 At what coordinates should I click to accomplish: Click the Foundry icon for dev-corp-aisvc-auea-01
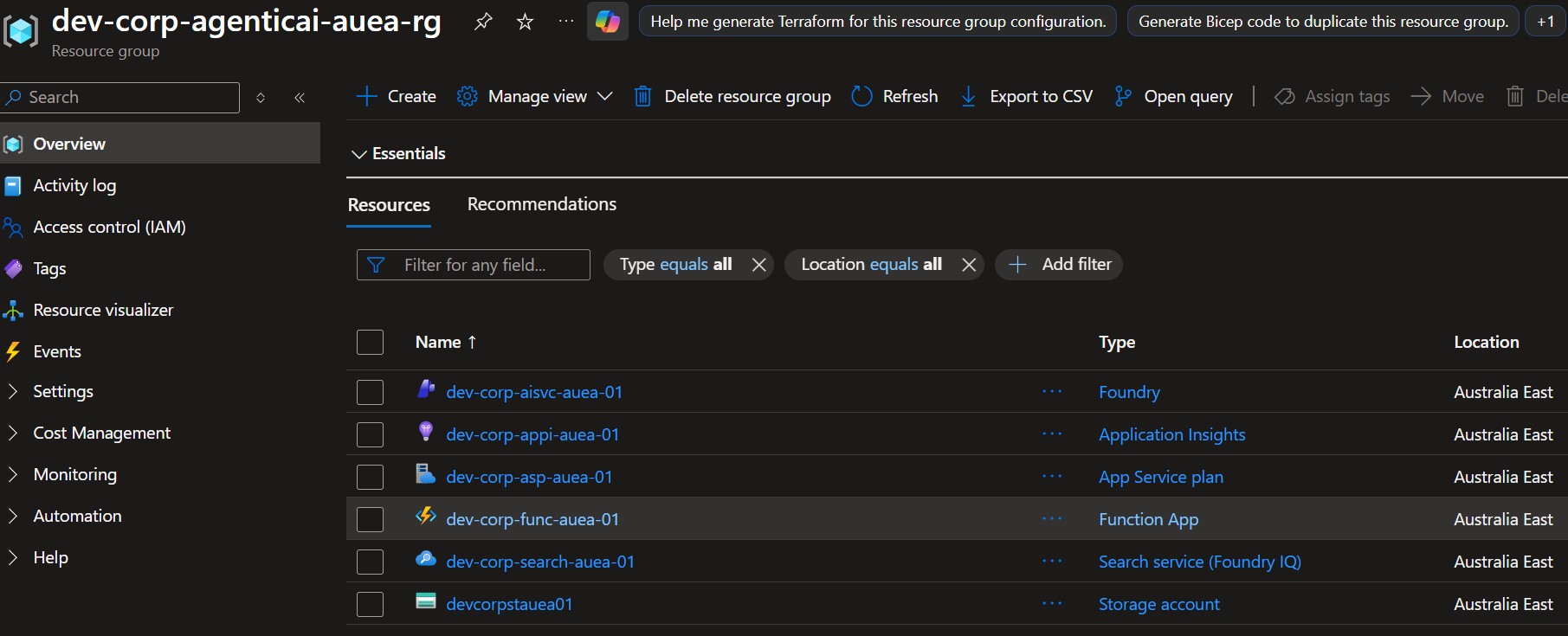point(425,389)
